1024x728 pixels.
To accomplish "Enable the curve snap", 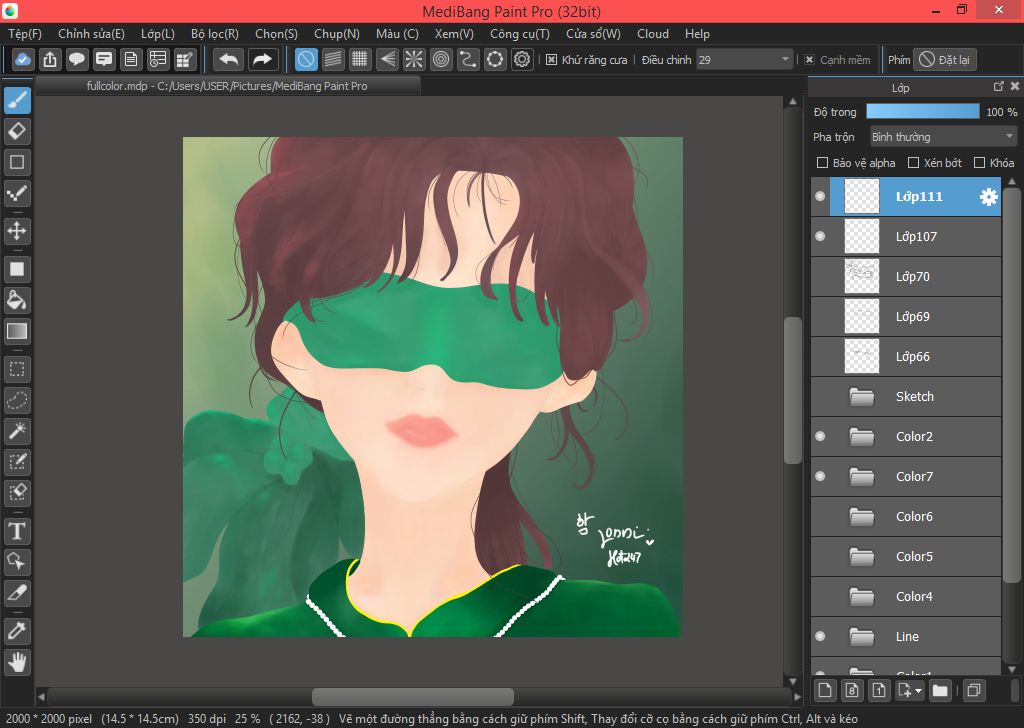I will tap(468, 59).
